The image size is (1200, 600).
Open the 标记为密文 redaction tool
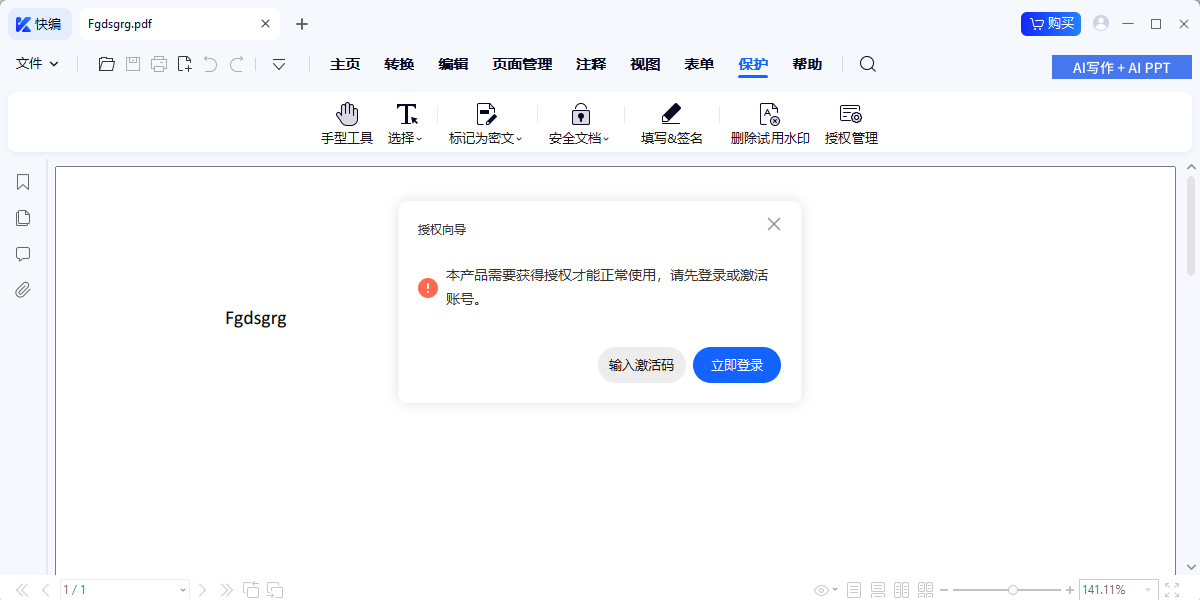[484, 122]
